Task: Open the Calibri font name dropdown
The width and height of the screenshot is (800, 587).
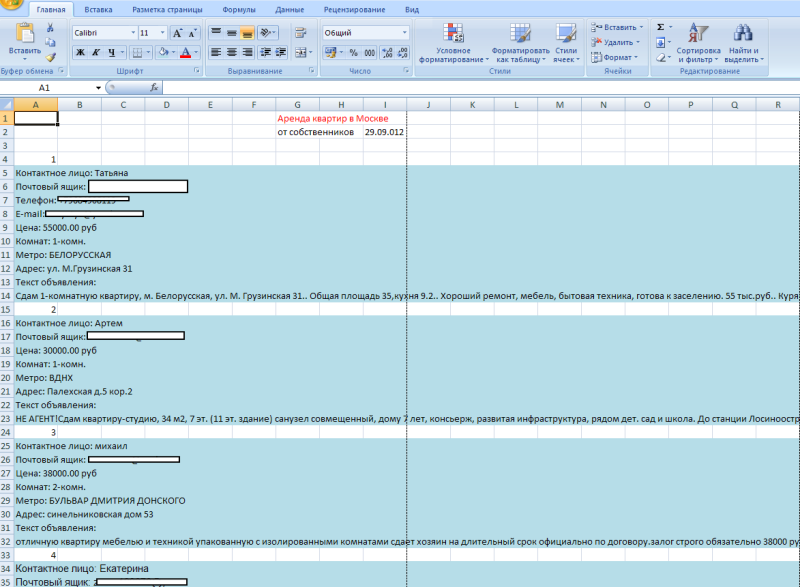Action: 133,33
